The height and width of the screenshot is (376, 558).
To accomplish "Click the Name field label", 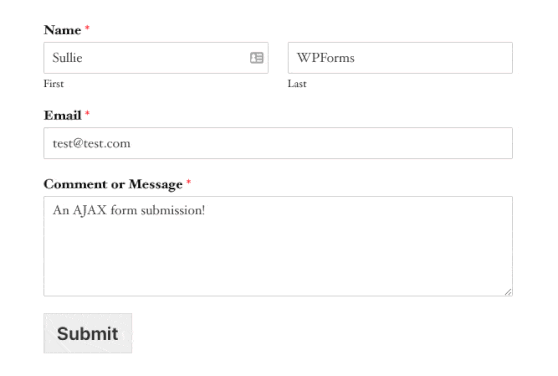I will pos(62,30).
